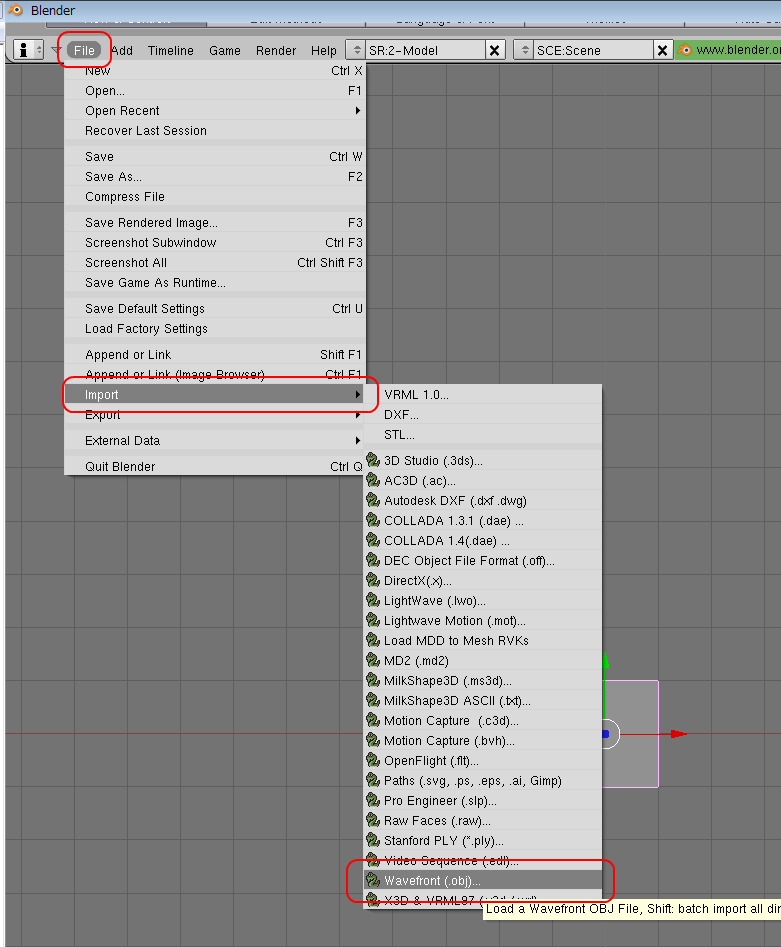Image resolution: width=781 pixels, height=947 pixels.
Task: Expand the Open Recent submenu
Action: (x=215, y=111)
